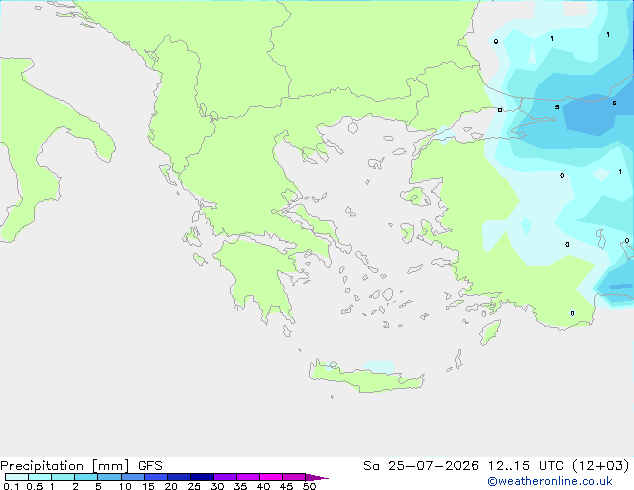
Task: Click the 25–30 mm navy legend swatch
Action: click(x=201, y=477)
